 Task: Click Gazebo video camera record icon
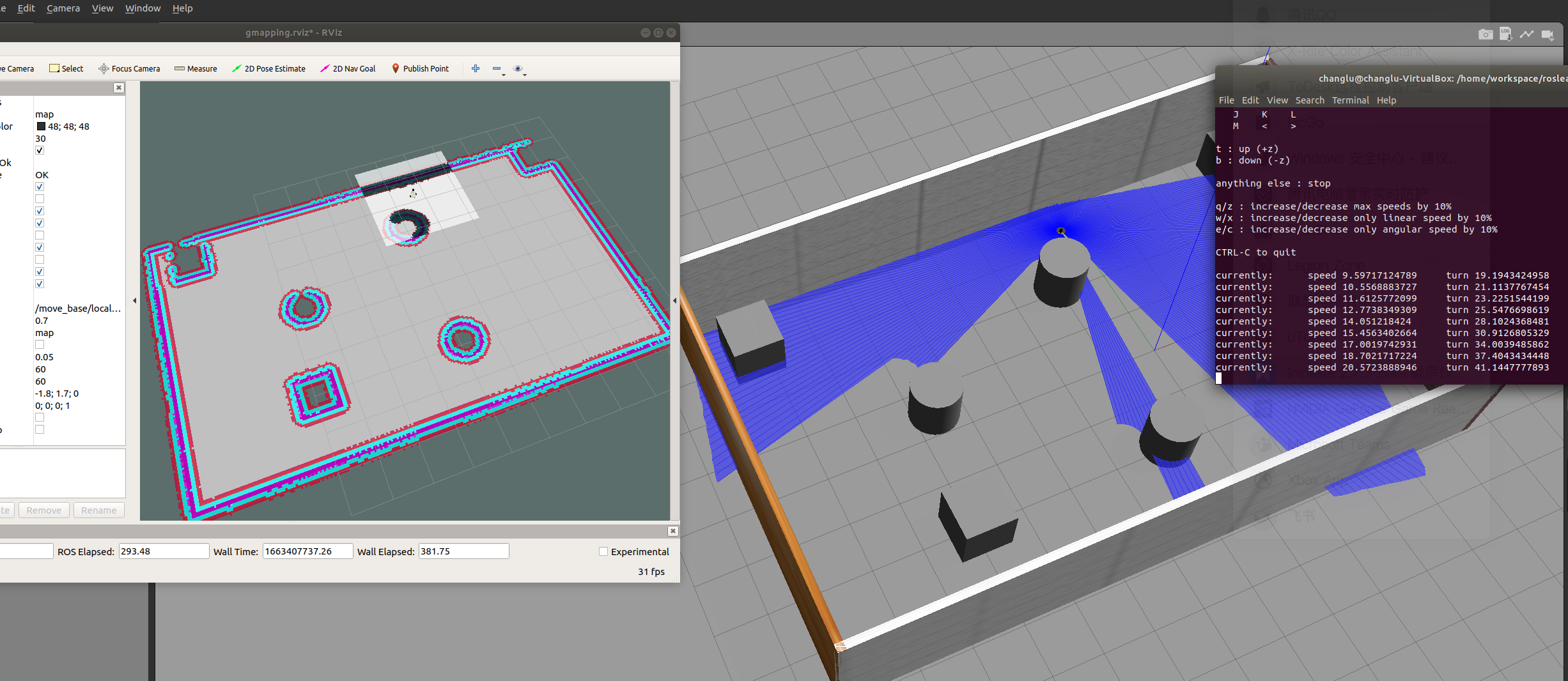point(1548,34)
